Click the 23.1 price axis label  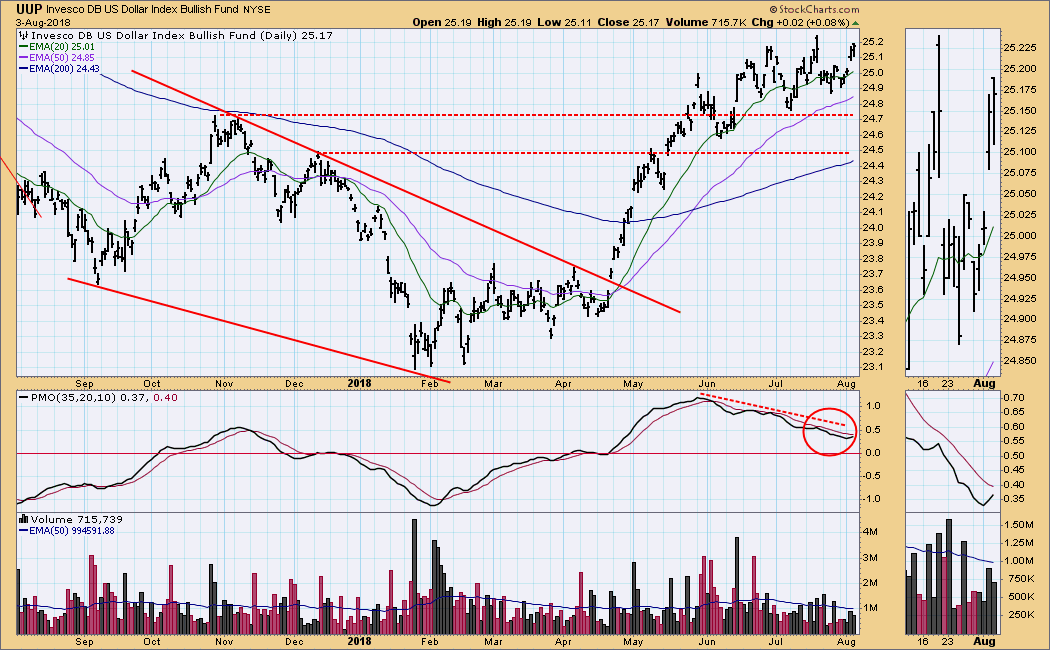click(x=873, y=367)
